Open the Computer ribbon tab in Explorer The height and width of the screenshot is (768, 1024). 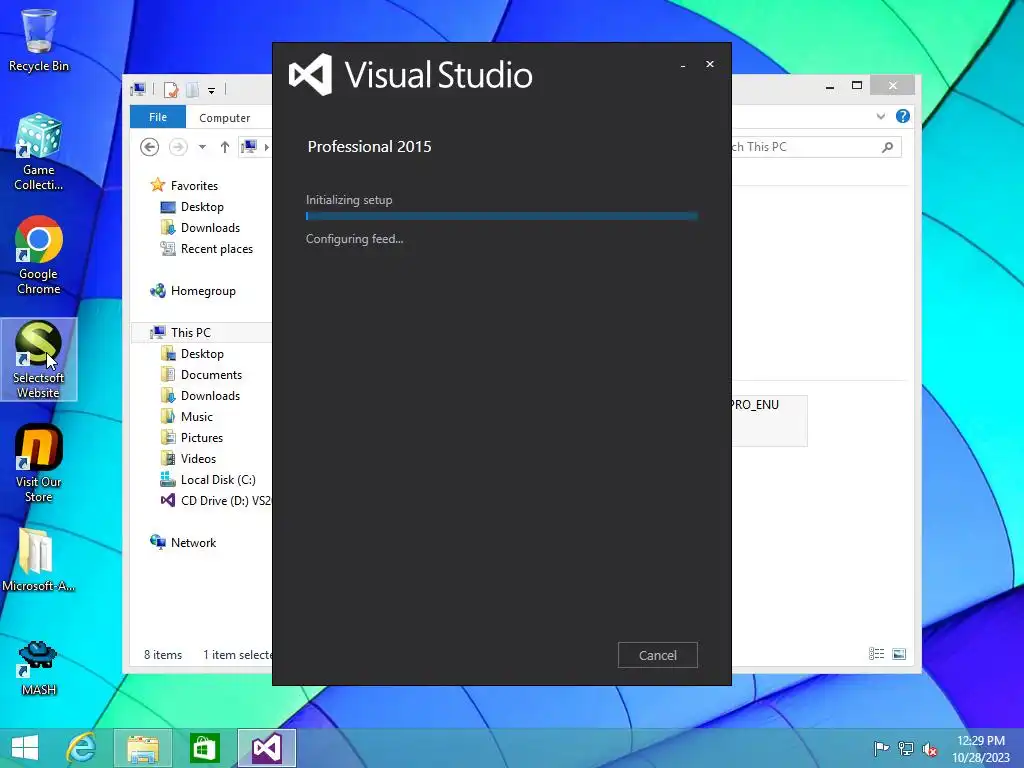pyautogui.click(x=225, y=118)
